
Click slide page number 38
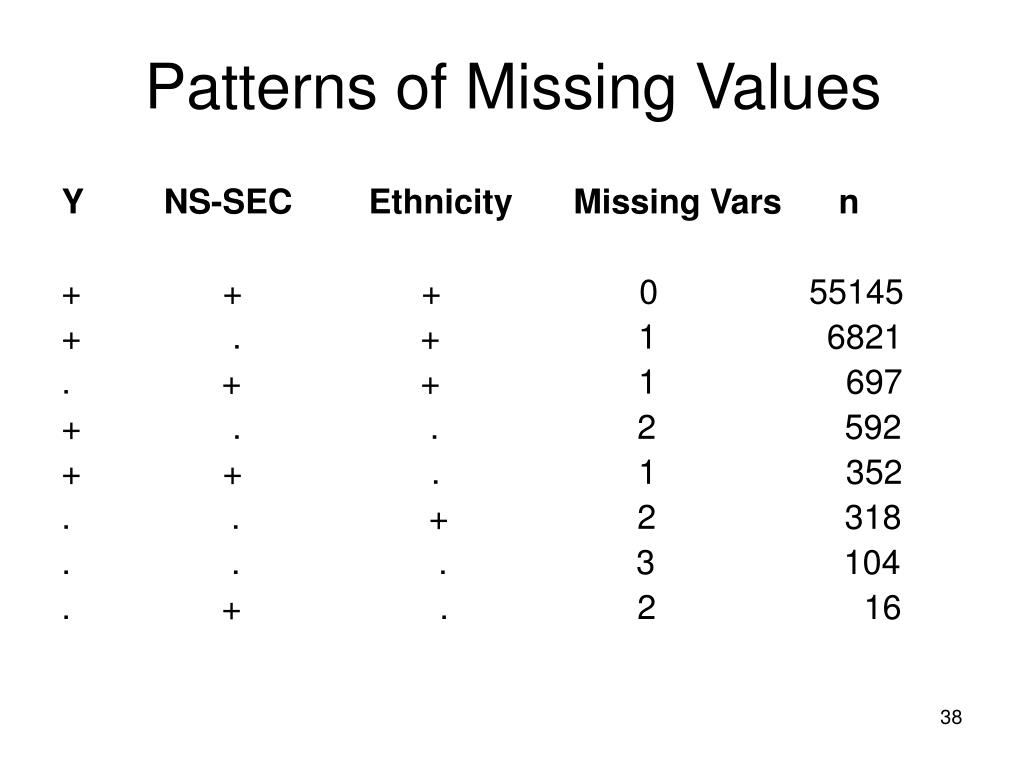click(950, 718)
